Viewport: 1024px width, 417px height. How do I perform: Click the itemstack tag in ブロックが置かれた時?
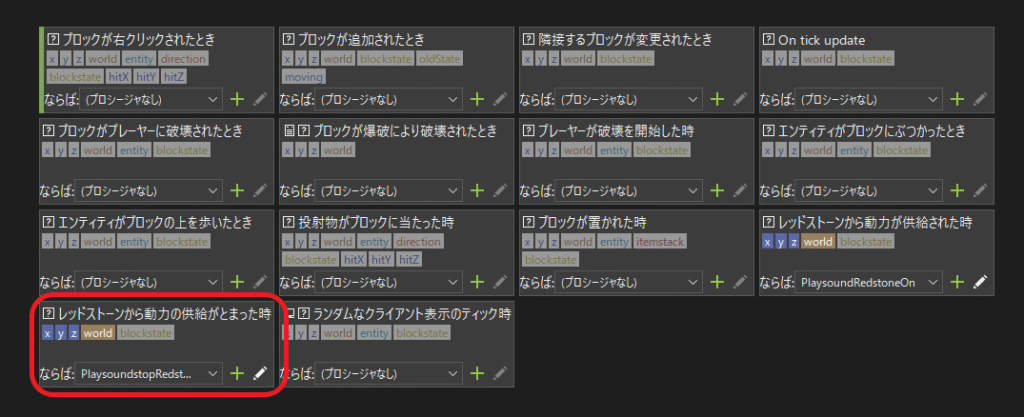click(x=660, y=242)
